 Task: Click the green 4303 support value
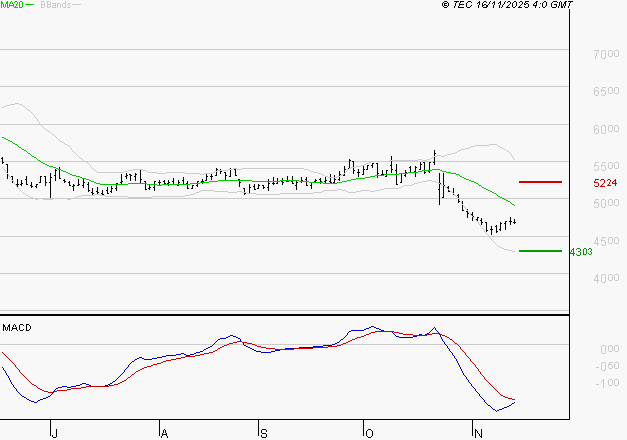tap(581, 252)
